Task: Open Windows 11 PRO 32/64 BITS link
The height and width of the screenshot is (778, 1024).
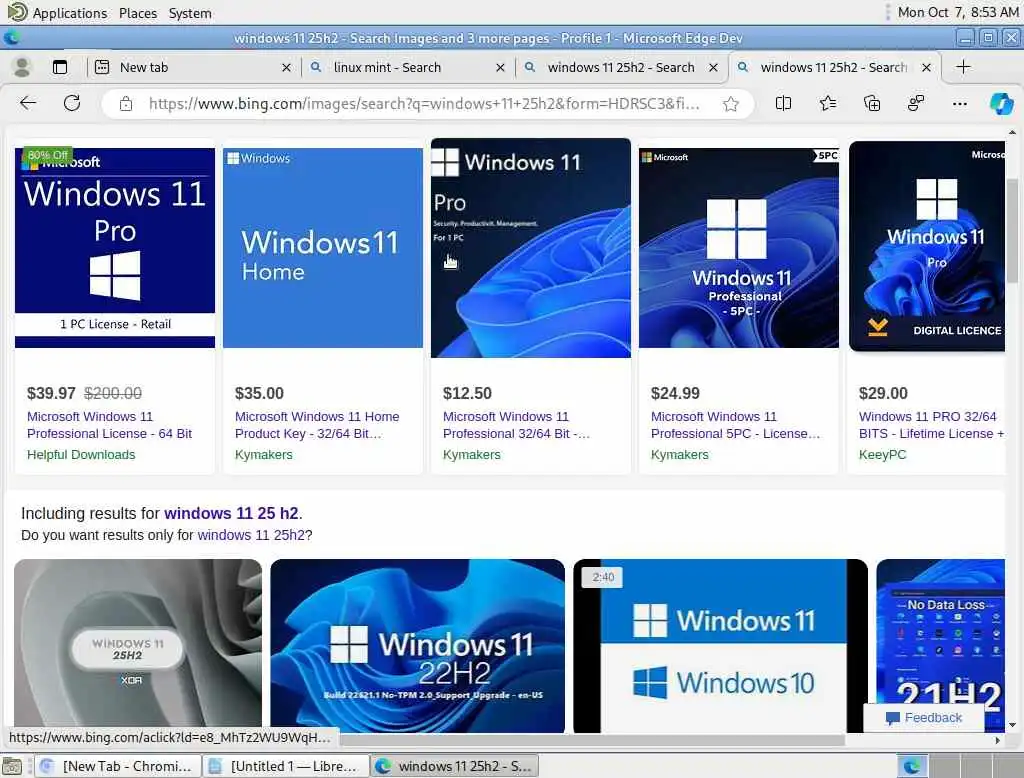Action: 931,425
